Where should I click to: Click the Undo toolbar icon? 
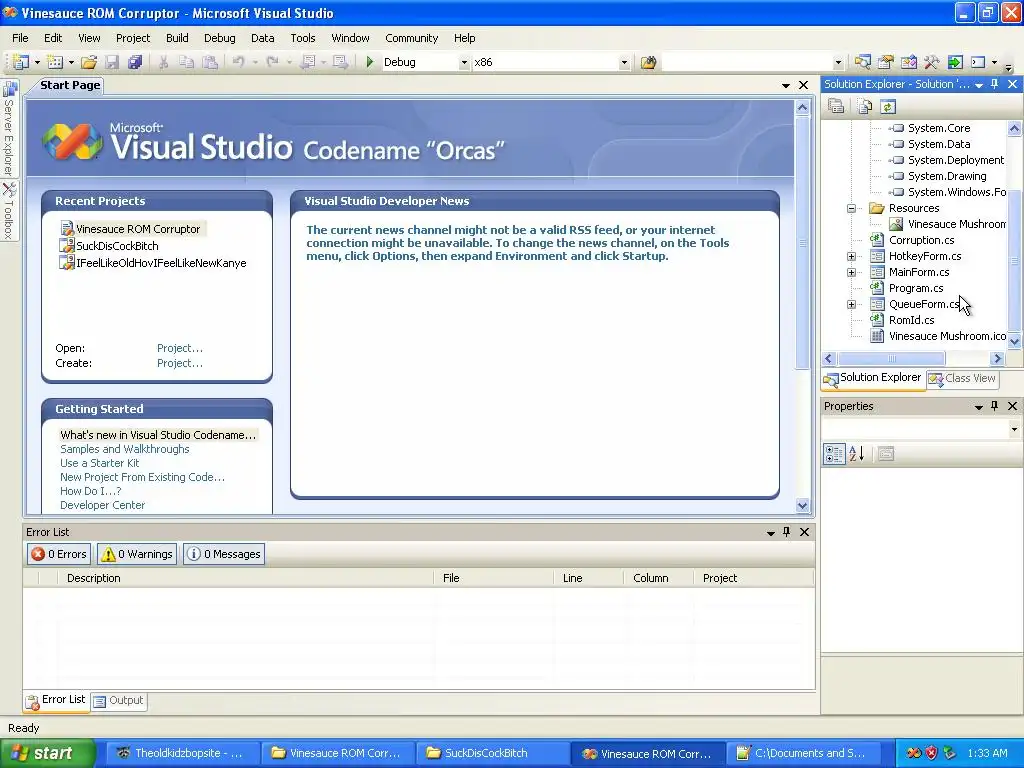[x=238, y=62]
